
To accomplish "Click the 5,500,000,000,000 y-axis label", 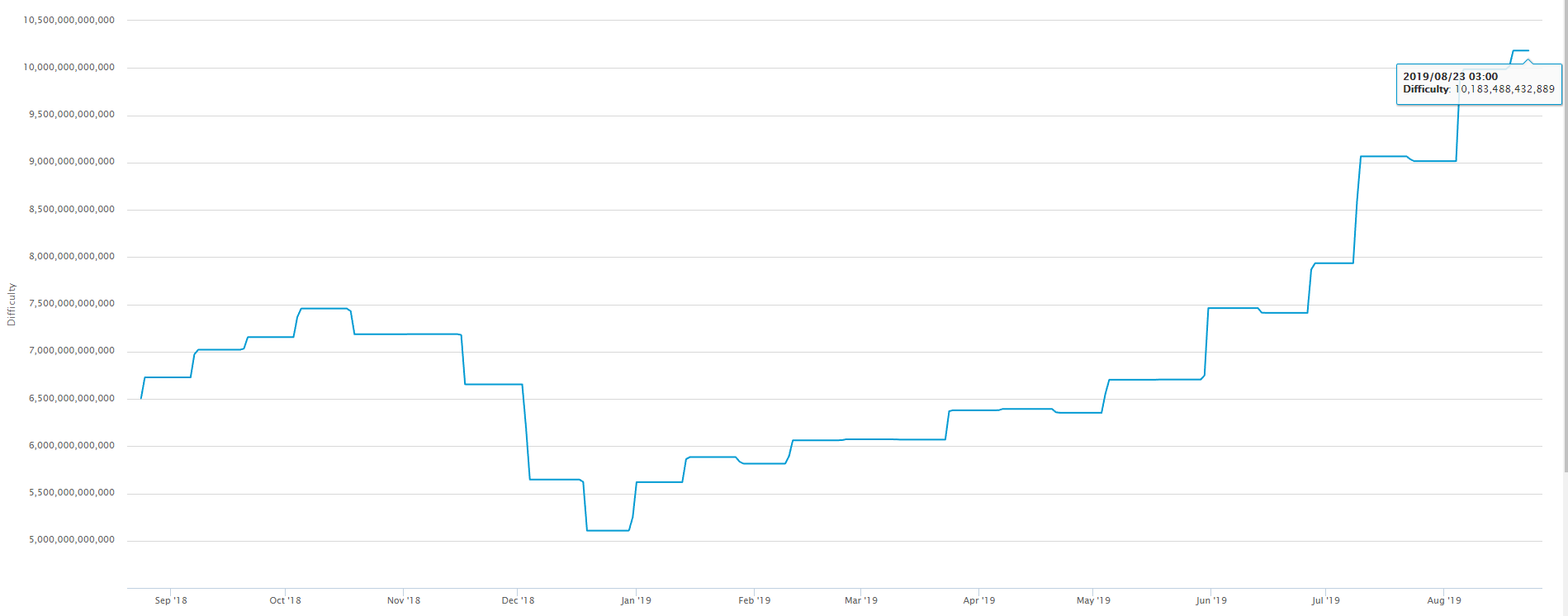I will [71, 492].
